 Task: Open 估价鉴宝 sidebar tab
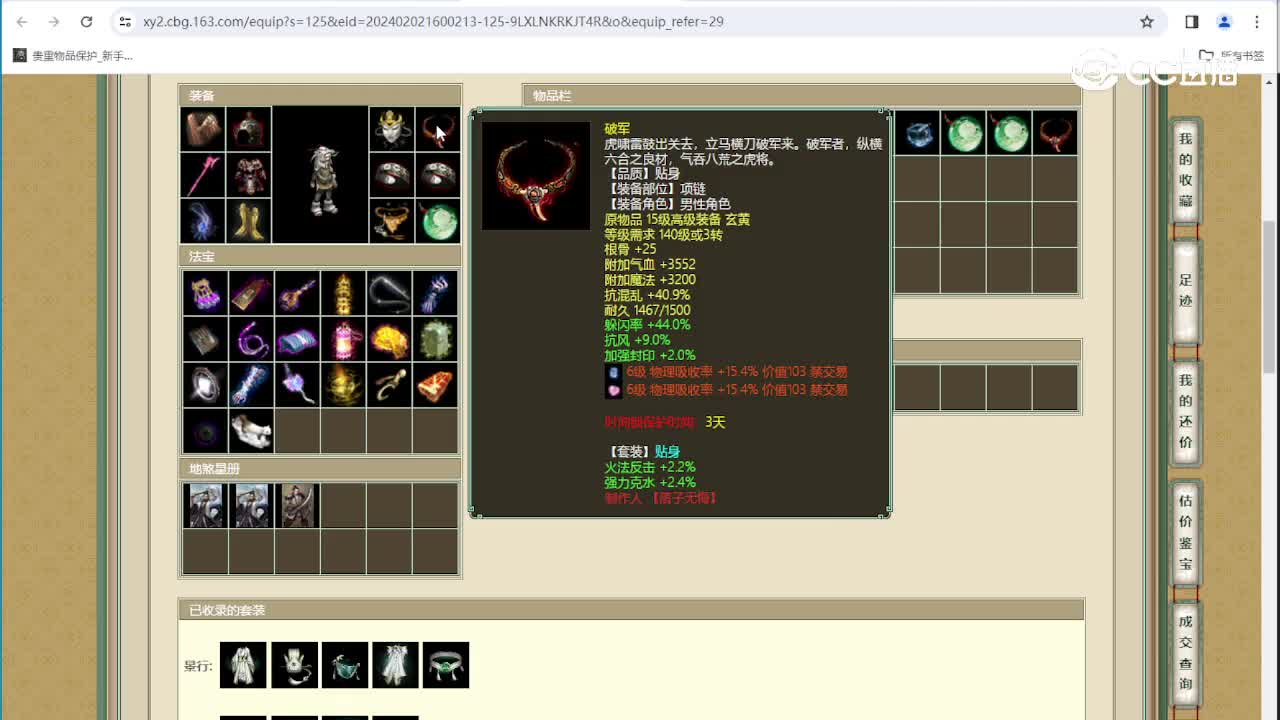pyautogui.click(x=1185, y=532)
